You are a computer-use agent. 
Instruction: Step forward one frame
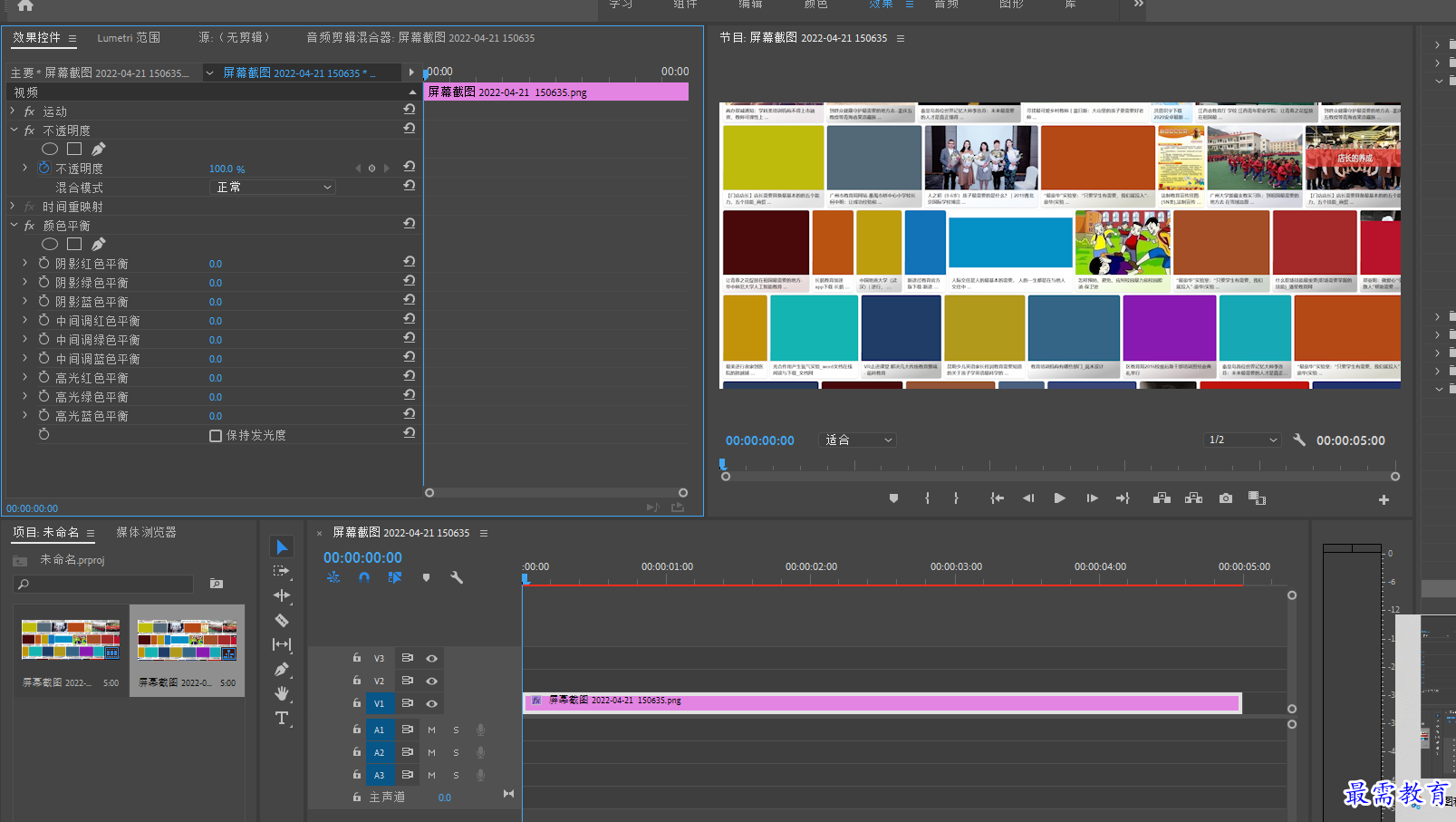tap(1092, 498)
